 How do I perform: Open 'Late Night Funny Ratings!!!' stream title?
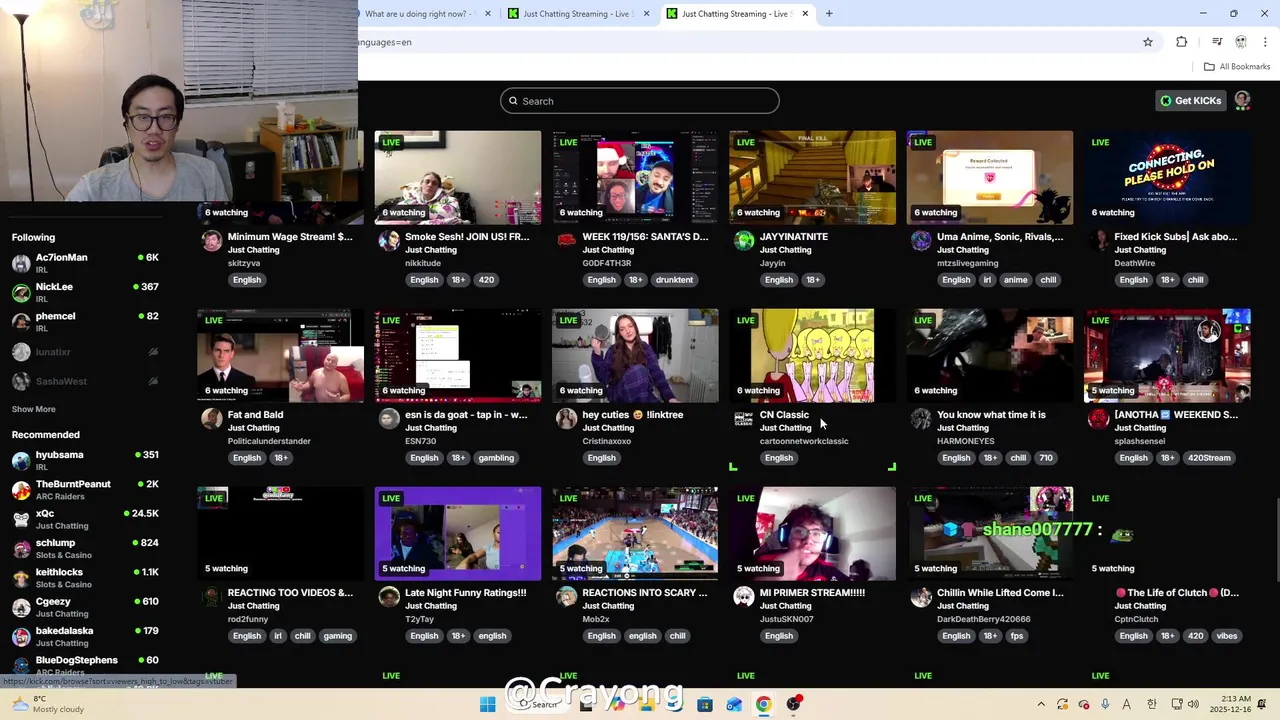465,593
